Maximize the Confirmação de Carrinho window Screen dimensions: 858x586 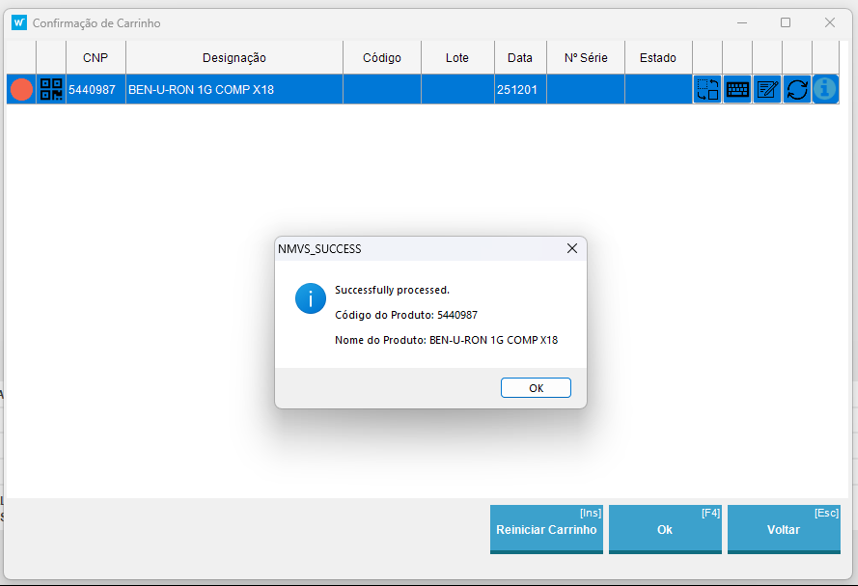click(x=786, y=22)
